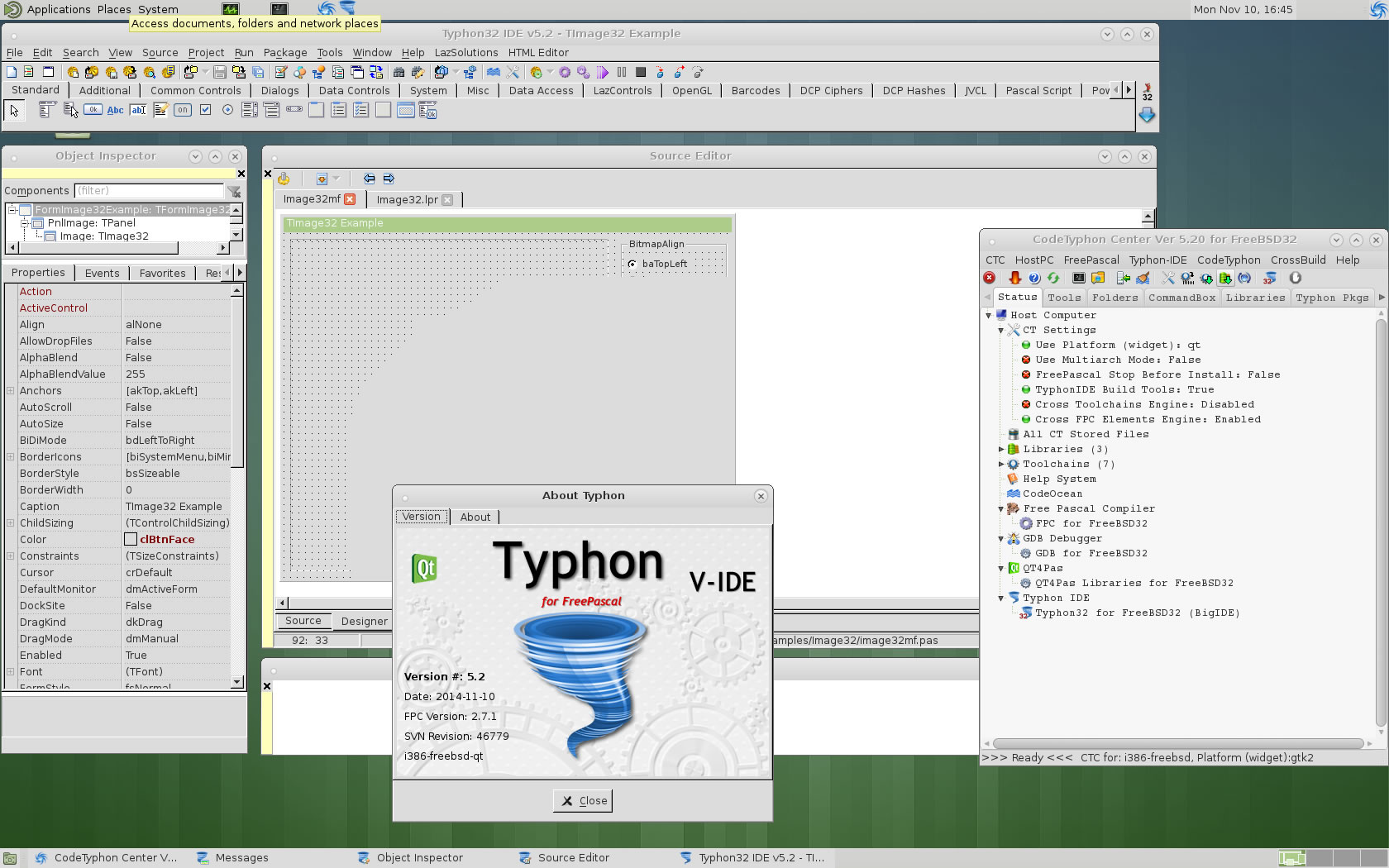This screenshot has width=1389, height=868.
Task: Collapse the Host Computer tree node
Action: pos(988,316)
